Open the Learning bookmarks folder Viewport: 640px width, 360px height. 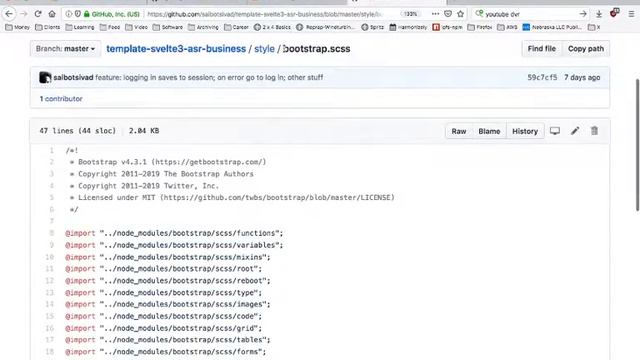pyautogui.click(x=80, y=27)
